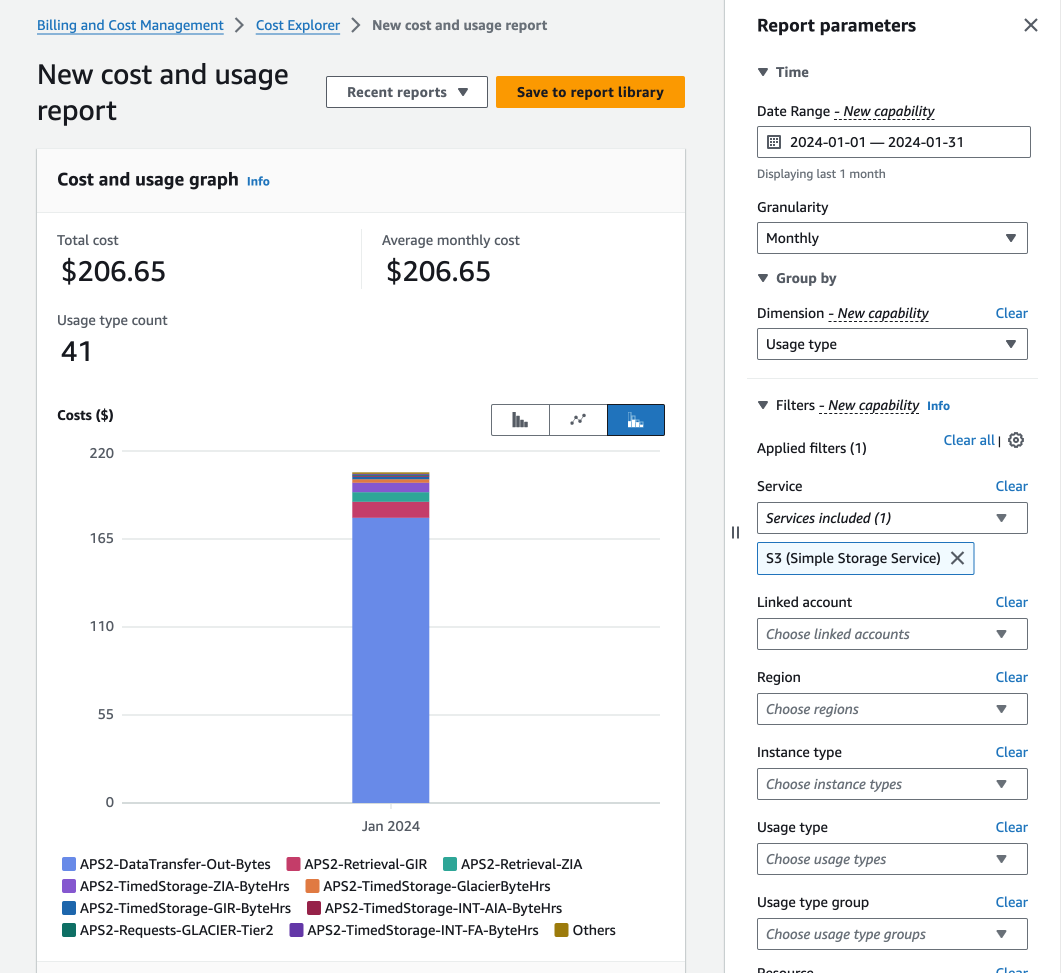Collapse the Group by section
The width and height of the screenshot is (1061, 973).
pos(763,278)
